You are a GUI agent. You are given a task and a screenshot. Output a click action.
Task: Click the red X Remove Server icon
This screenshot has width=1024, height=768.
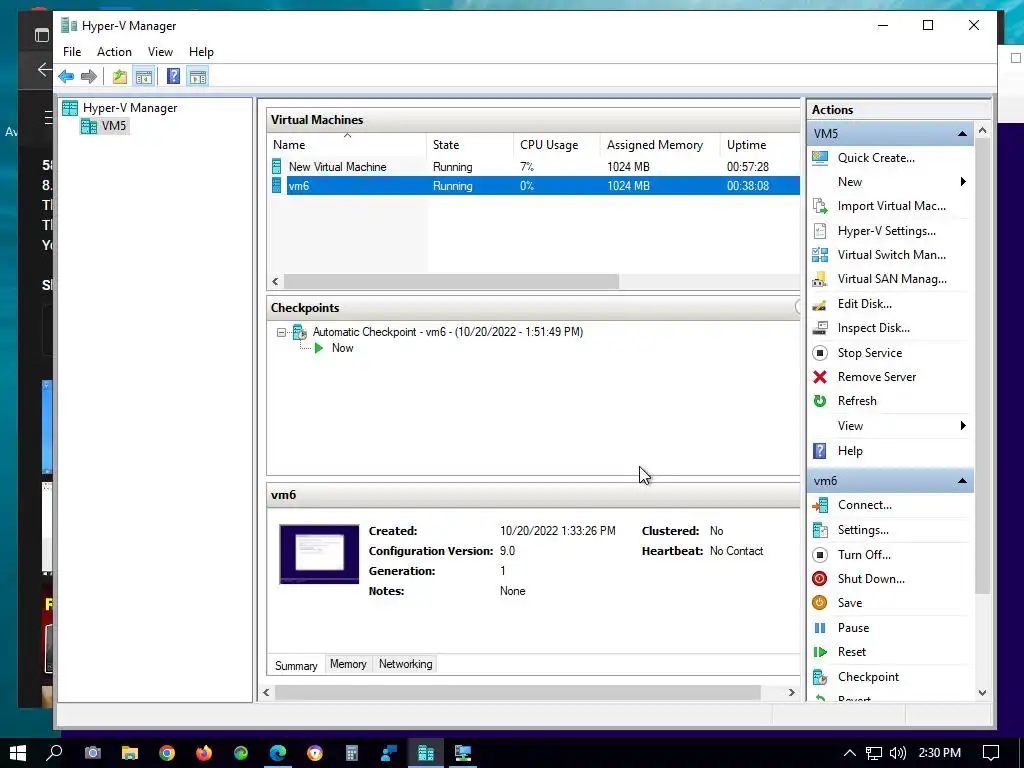[820, 377]
